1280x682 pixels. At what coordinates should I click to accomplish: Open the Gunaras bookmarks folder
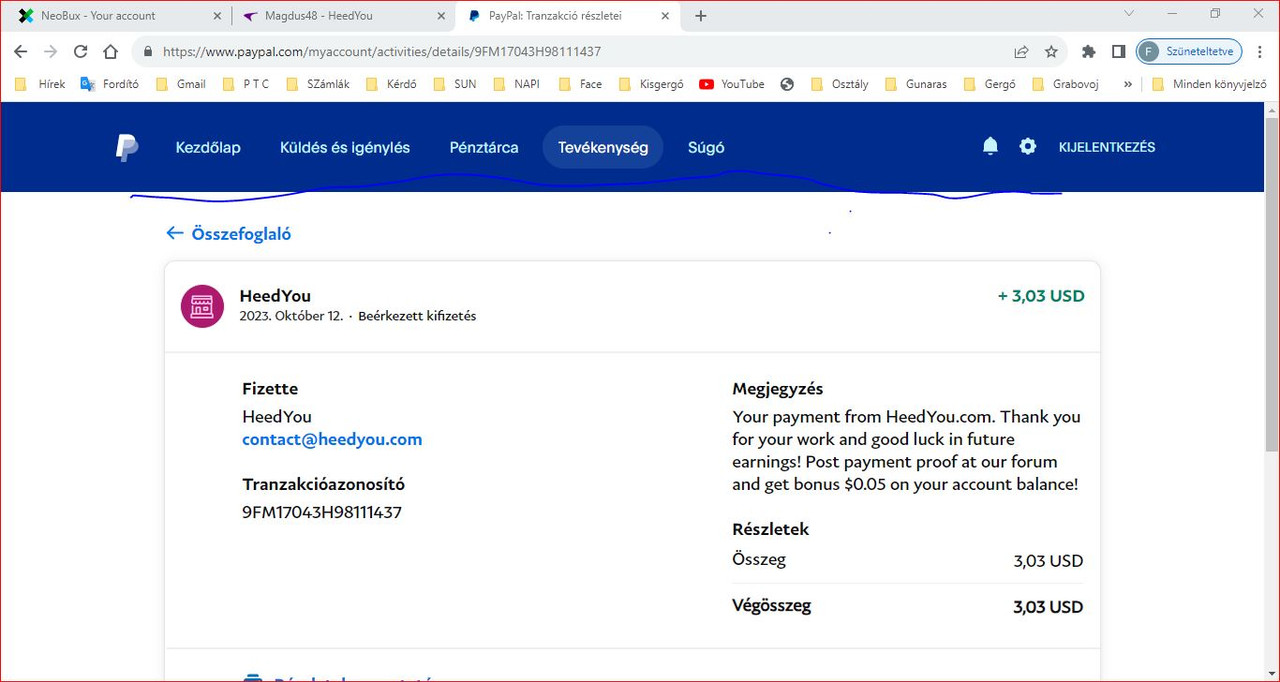pyautogui.click(x=915, y=84)
